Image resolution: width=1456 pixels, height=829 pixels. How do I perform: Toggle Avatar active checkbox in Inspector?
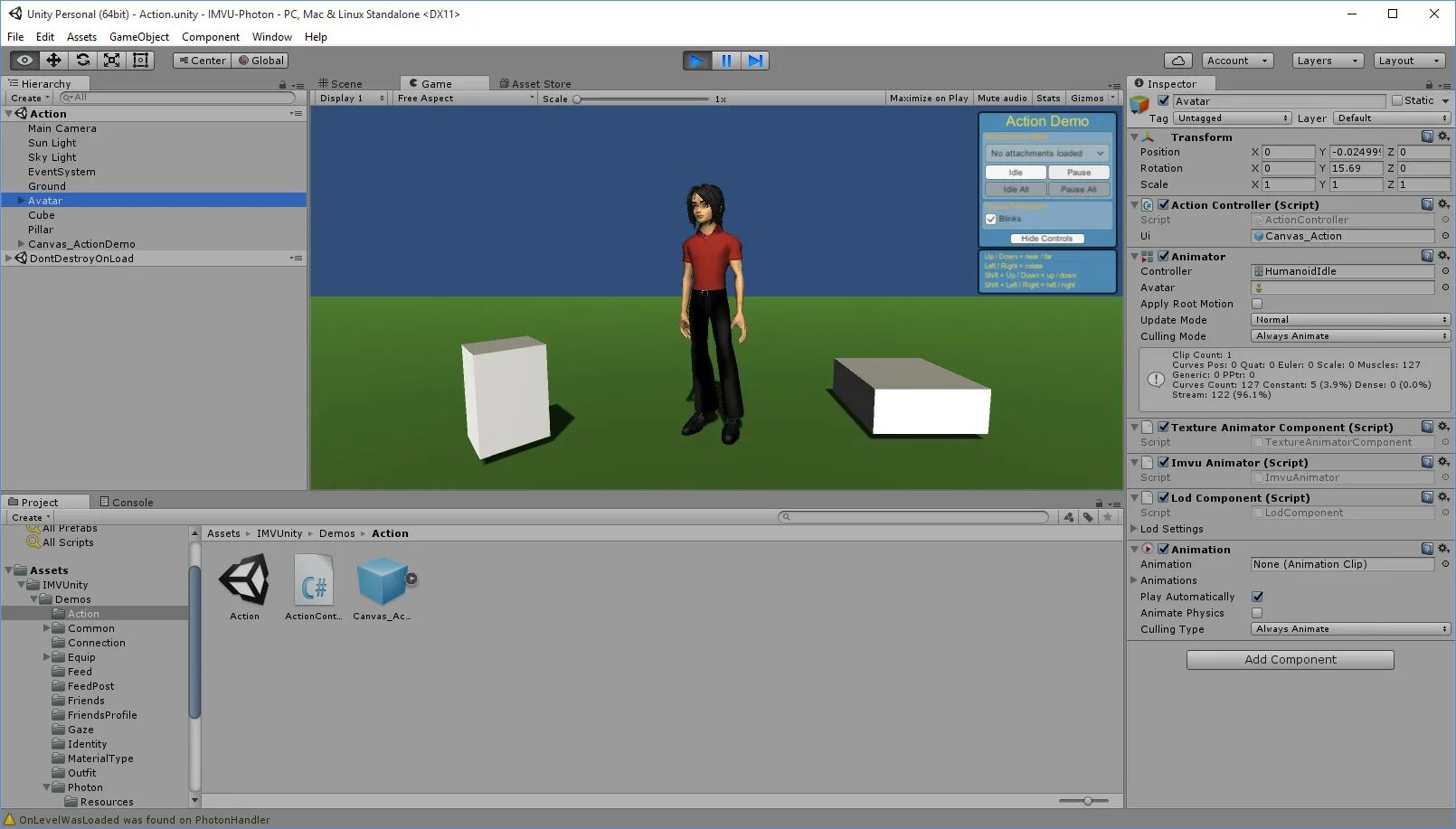1164,100
